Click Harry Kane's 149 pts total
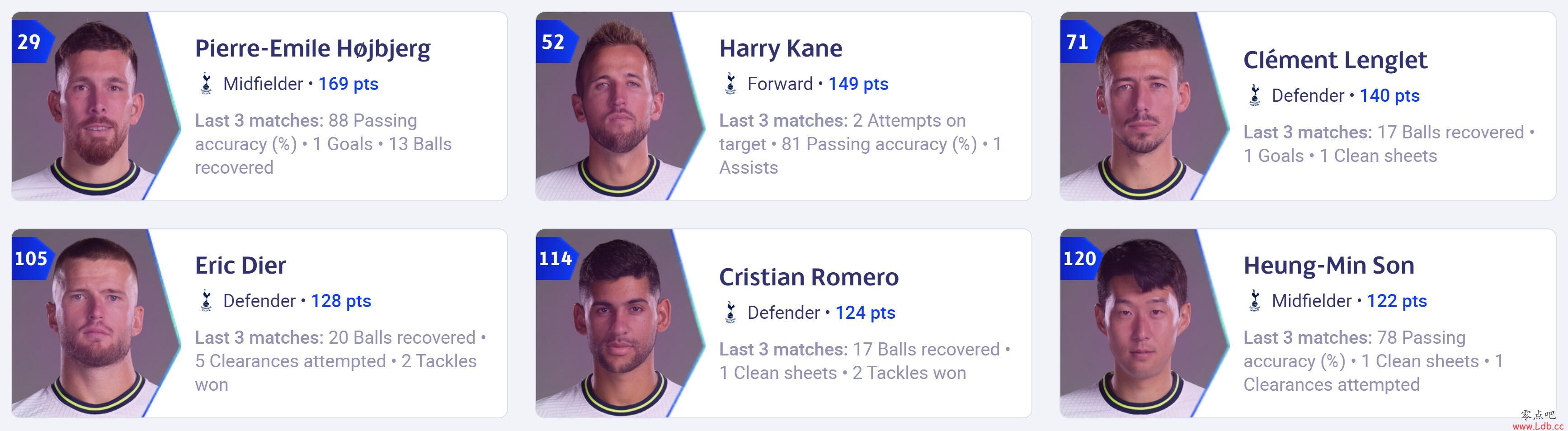 point(858,84)
